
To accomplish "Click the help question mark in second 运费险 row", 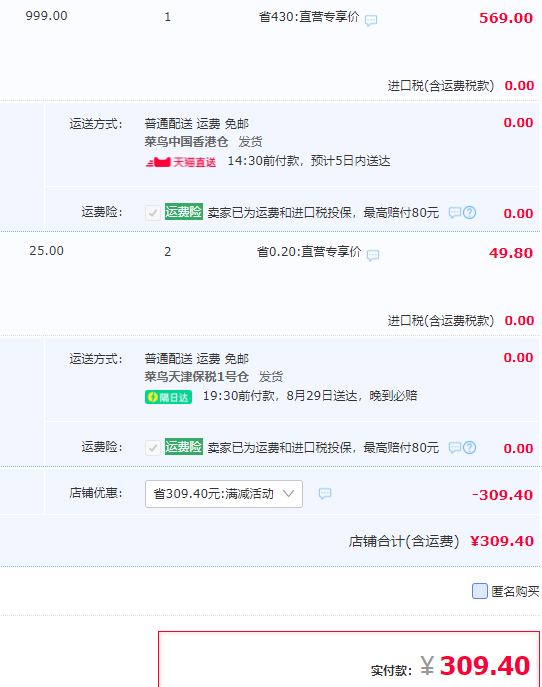I will [x=470, y=448].
